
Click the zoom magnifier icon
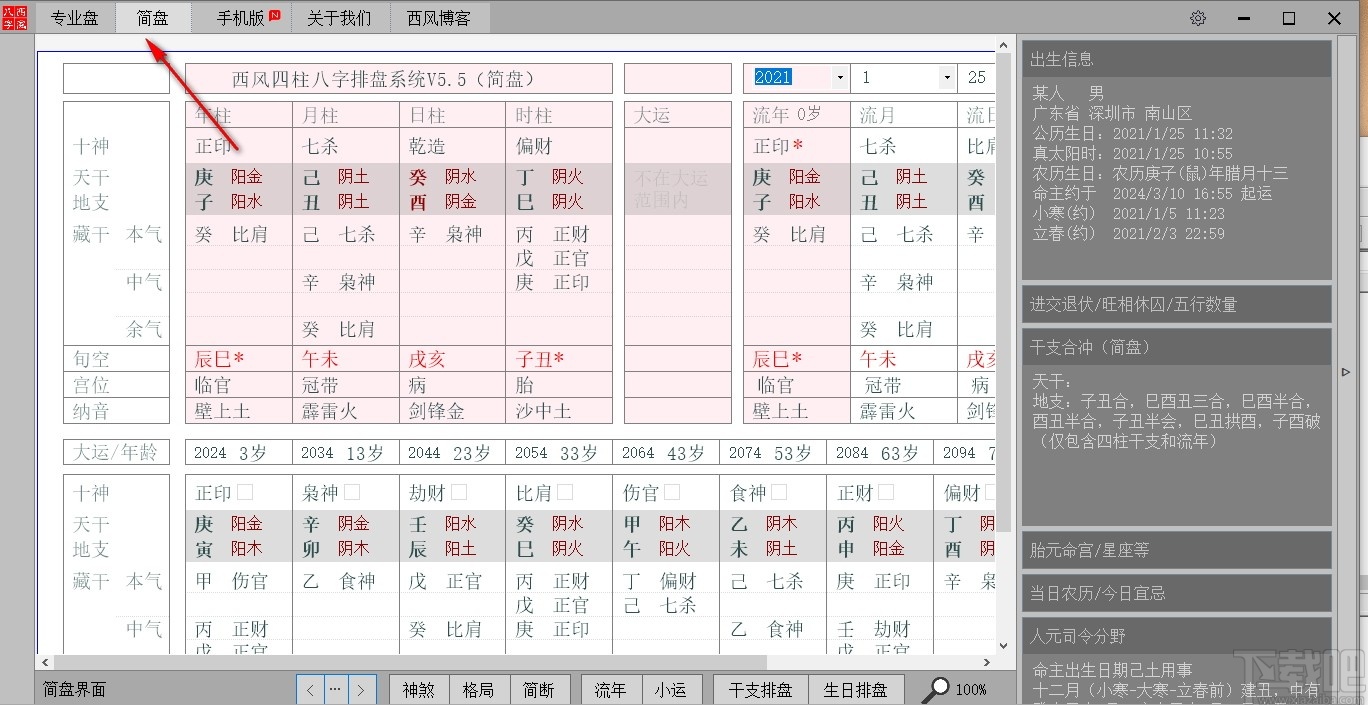tap(937, 689)
